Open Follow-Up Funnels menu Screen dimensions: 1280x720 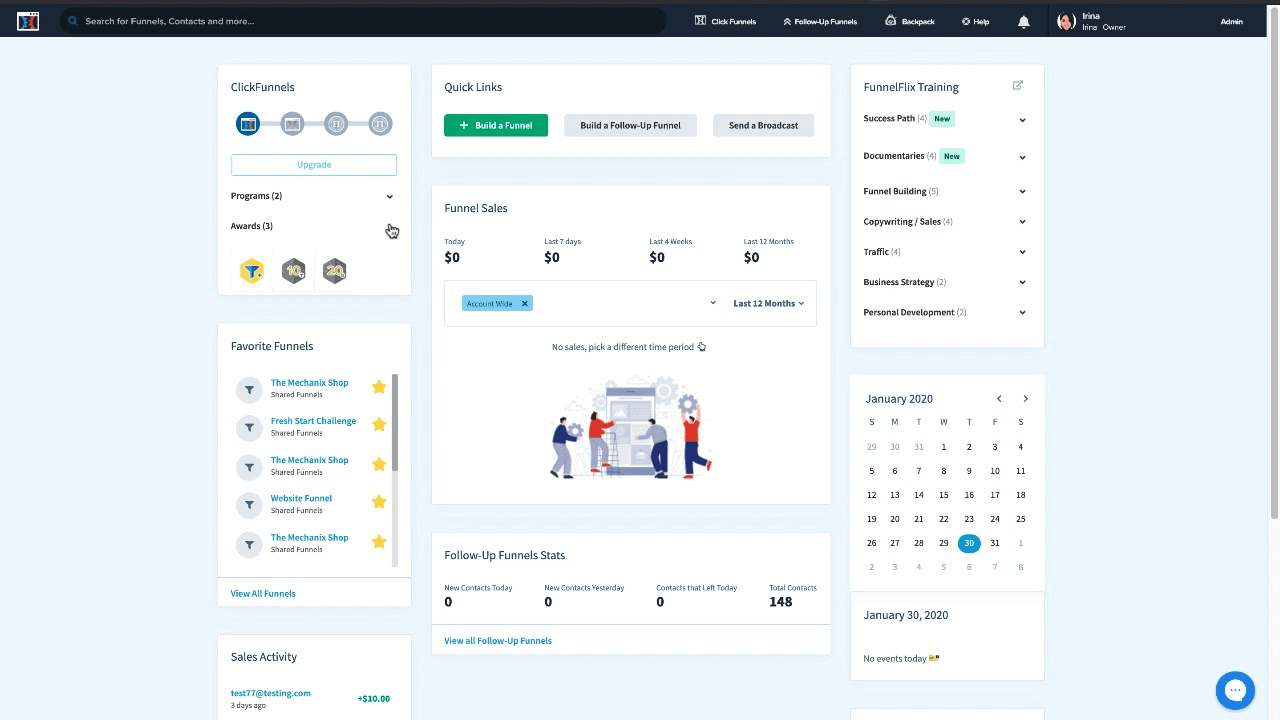pyautogui.click(x=819, y=21)
